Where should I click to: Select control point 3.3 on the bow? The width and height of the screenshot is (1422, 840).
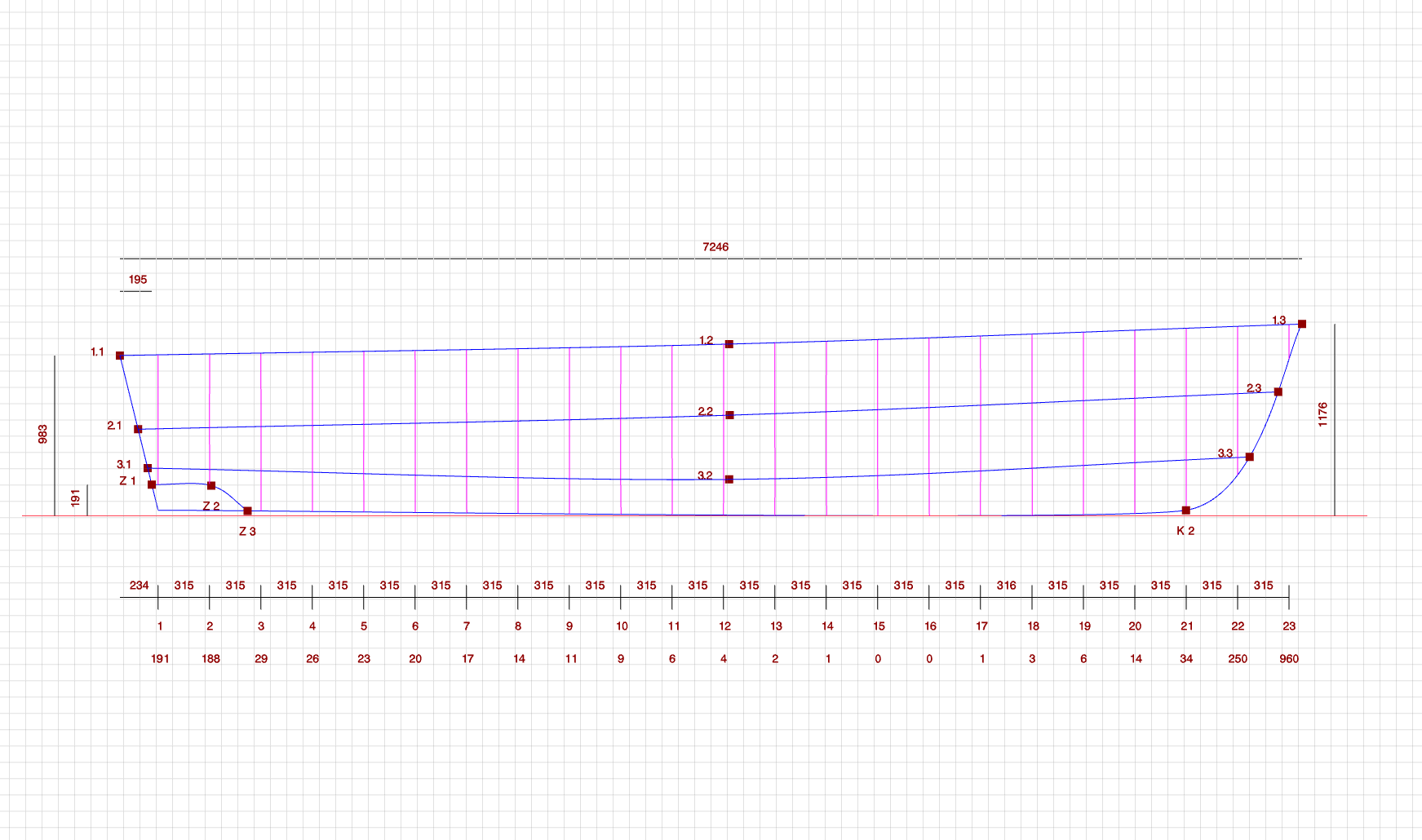tap(1250, 457)
